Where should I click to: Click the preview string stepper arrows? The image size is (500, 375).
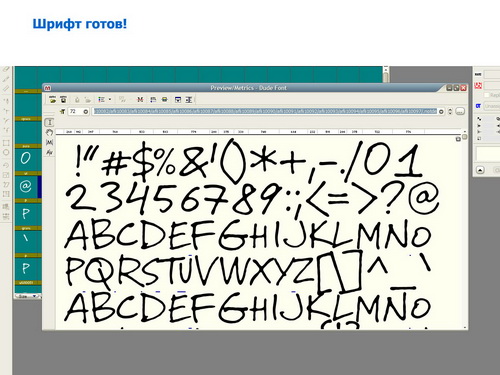click(450, 111)
